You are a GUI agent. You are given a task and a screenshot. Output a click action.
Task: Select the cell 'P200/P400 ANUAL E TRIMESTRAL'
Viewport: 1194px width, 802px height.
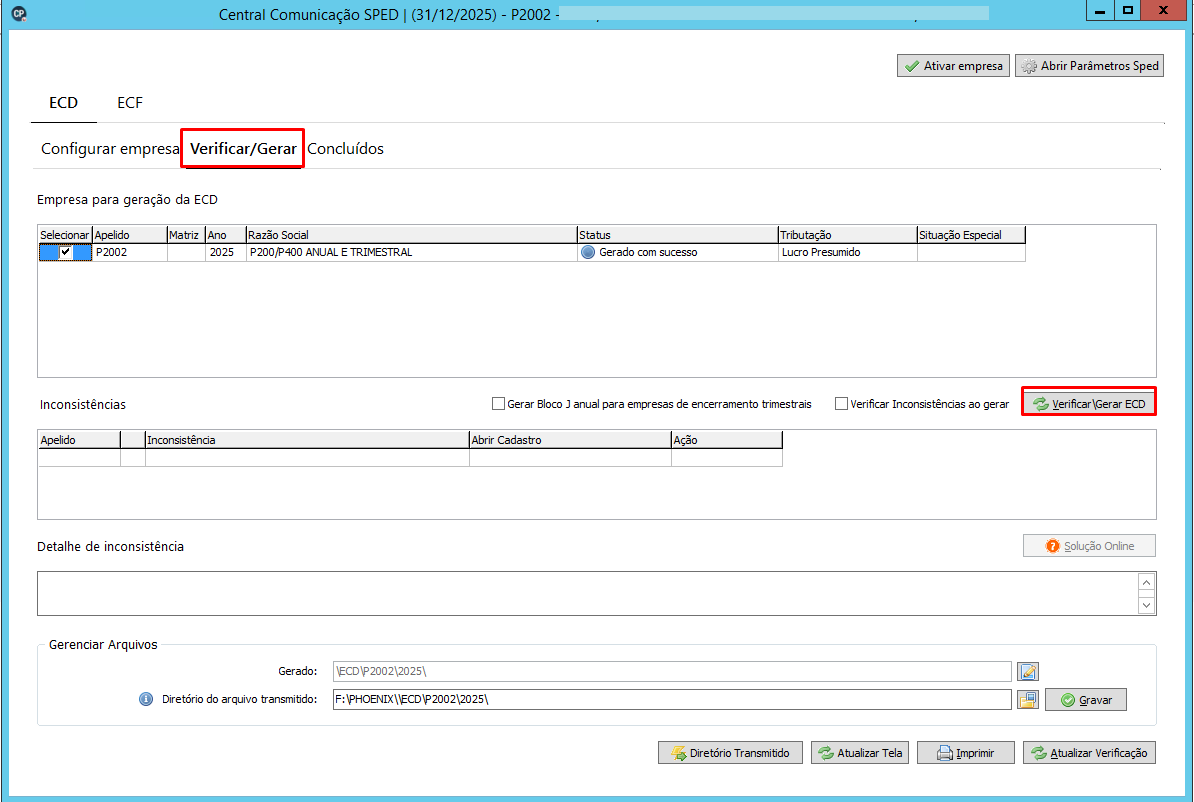point(411,252)
